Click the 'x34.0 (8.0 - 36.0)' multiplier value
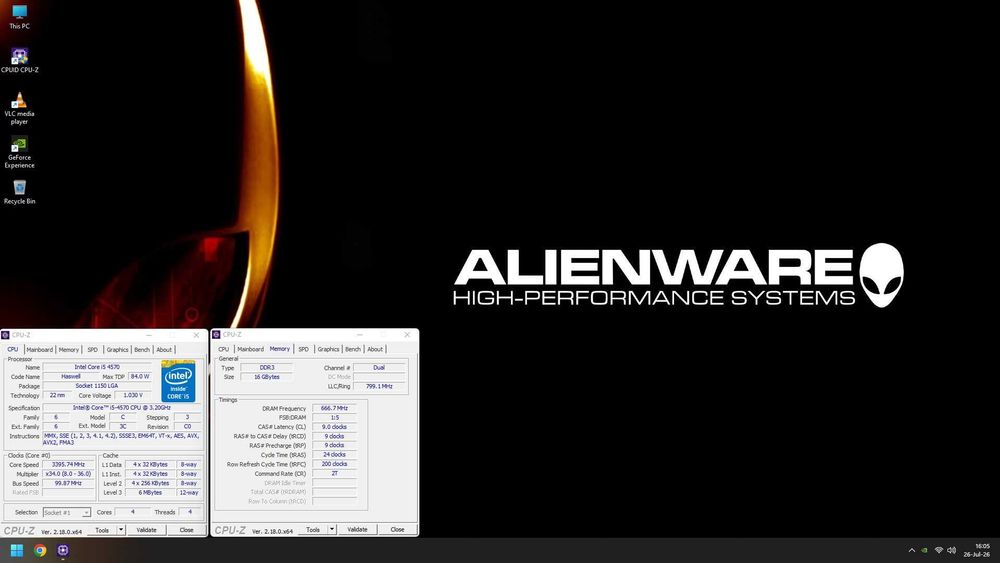The width and height of the screenshot is (1000, 563). tap(68, 474)
